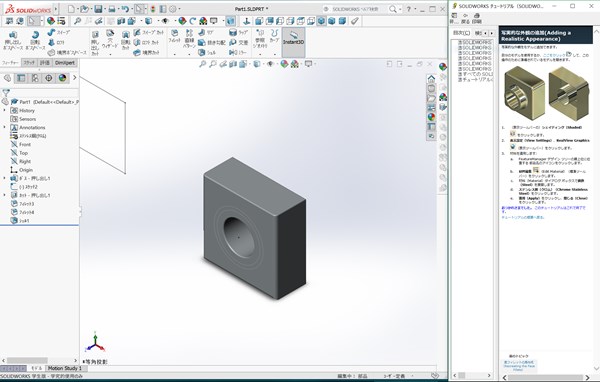Click the Rebuild traffic light icon
Screen dimensions: 600x382
[x=153, y=9]
